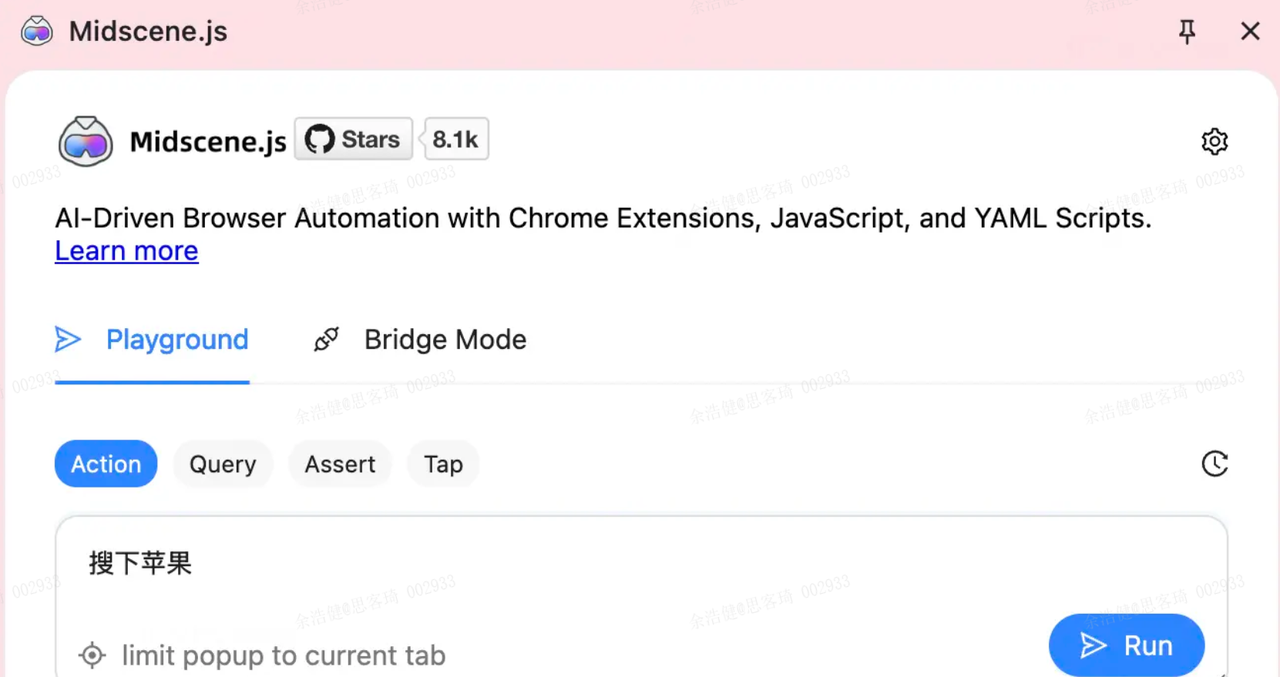
Task: Select the Query mode option
Action: coord(223,464)
